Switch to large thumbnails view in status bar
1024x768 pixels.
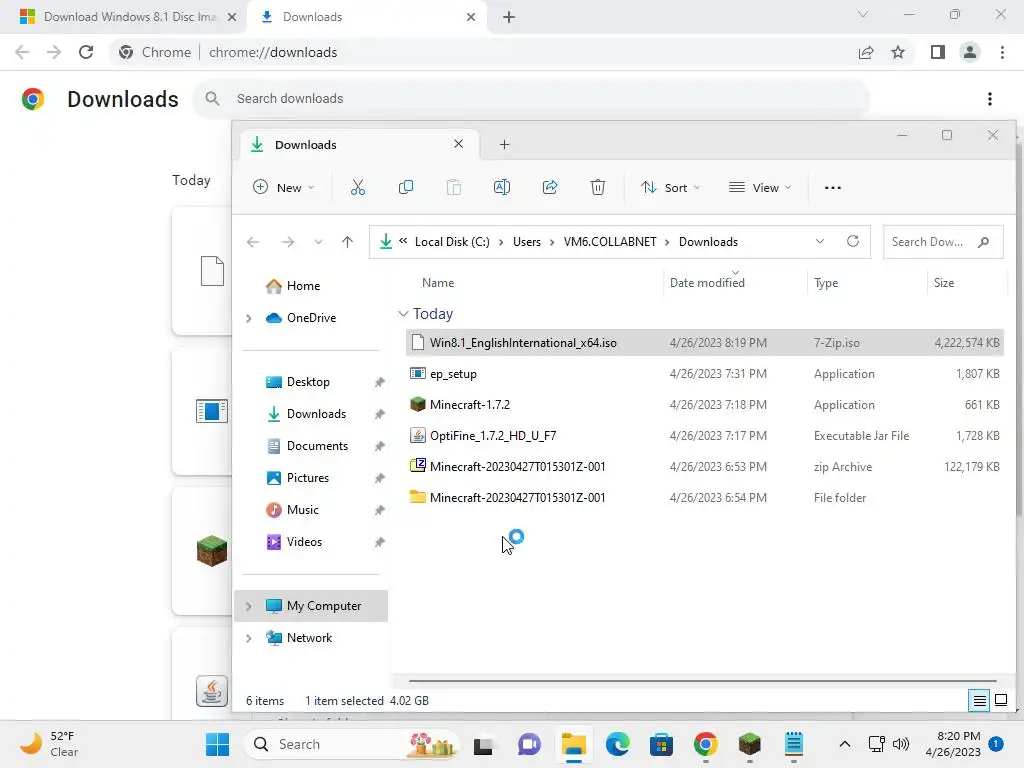coord(1000,701)
